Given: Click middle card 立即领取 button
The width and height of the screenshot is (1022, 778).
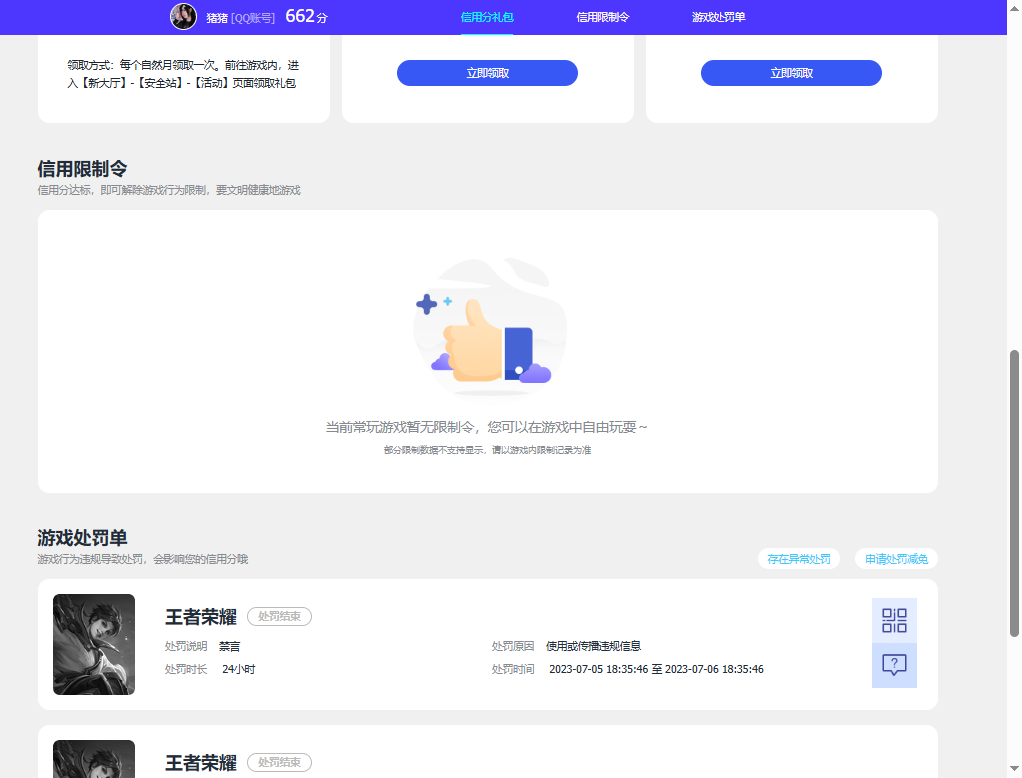Looking at the screenshot, I should click(488, 73).
